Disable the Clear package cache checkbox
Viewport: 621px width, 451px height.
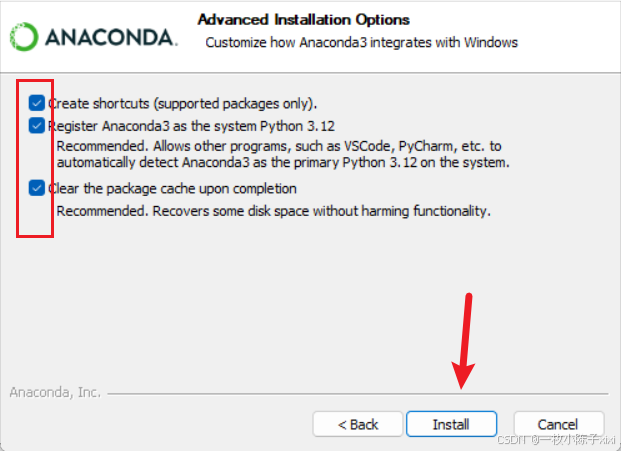point(36,188)
